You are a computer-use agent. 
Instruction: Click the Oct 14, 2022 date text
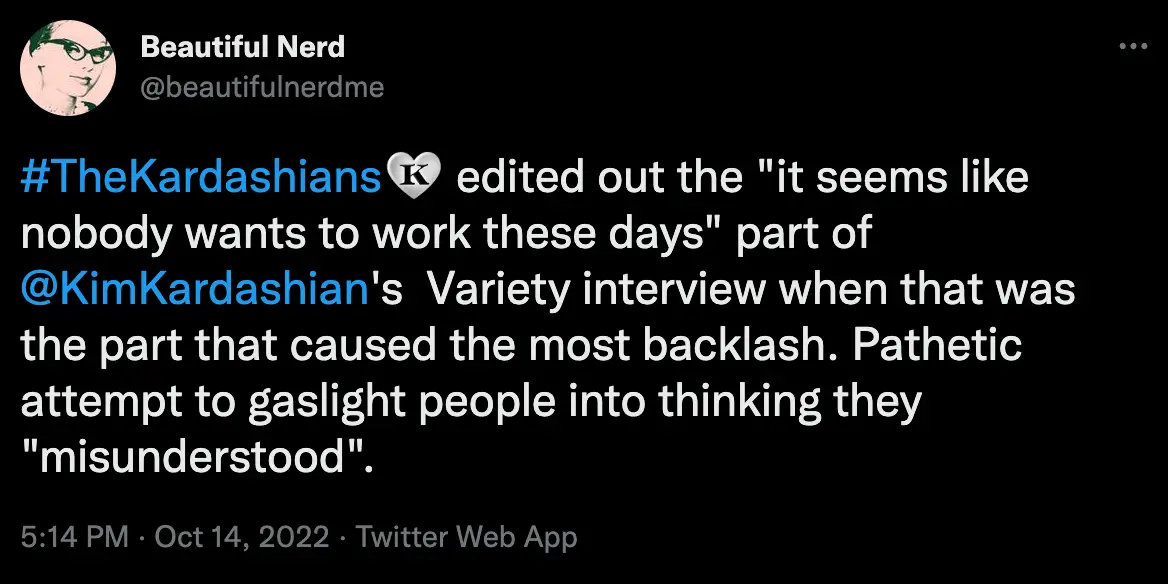point(240,537)
